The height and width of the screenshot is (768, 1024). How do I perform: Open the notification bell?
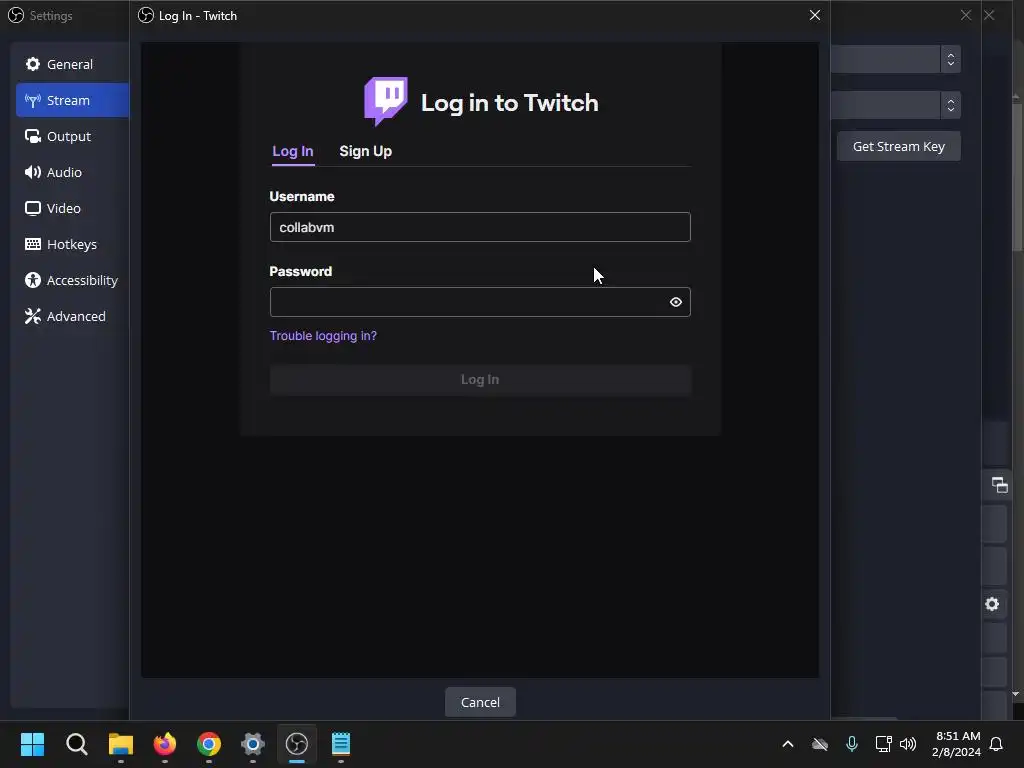pos(997,744)
